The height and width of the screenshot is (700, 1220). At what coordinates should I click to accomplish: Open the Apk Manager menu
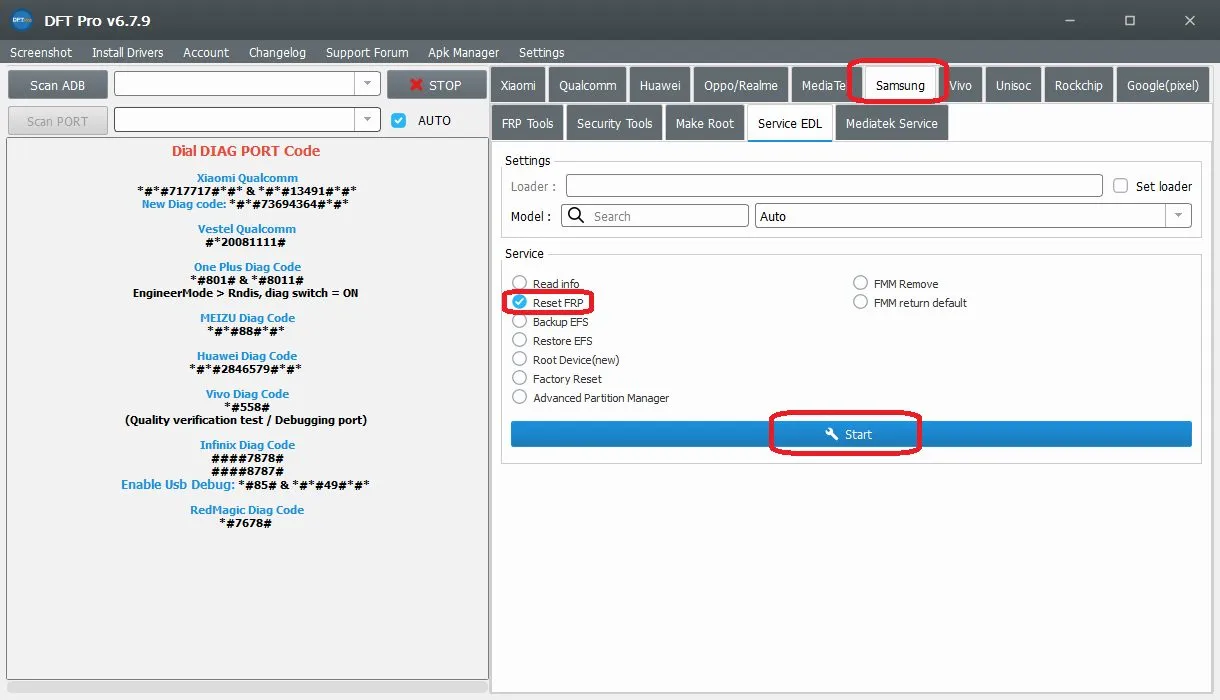463,52
